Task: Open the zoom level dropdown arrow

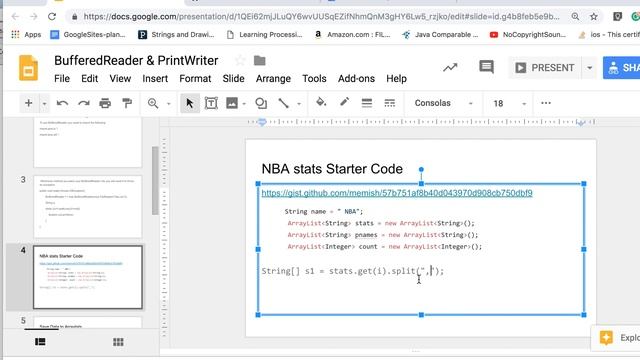Action: 169,104
